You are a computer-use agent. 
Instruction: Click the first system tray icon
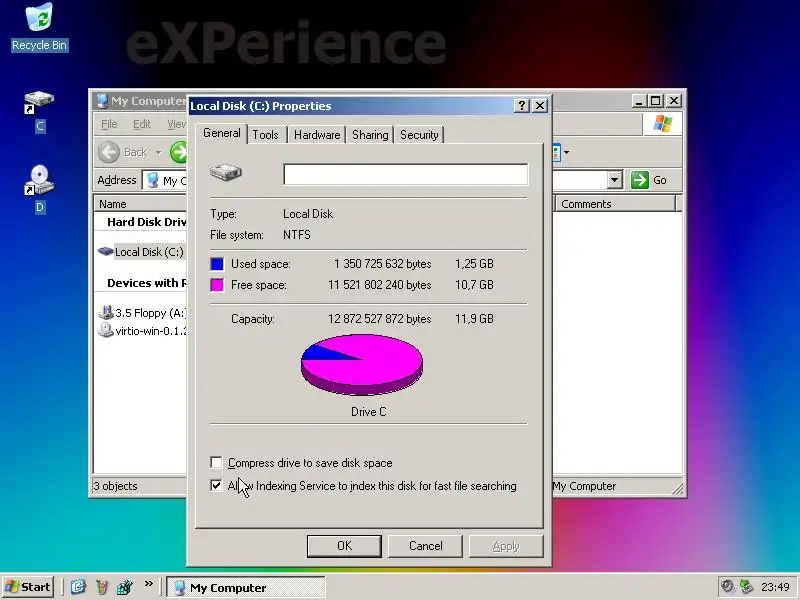[x=727, y=586]
